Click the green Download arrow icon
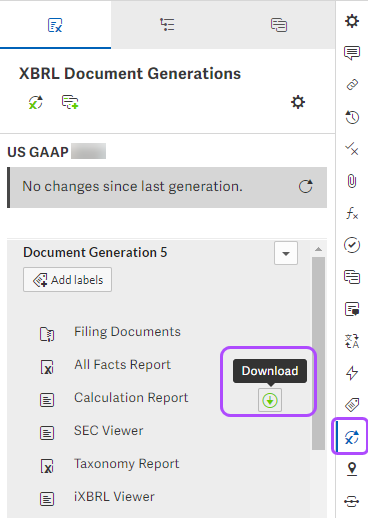Screen dimensions: 368x518 270,400
